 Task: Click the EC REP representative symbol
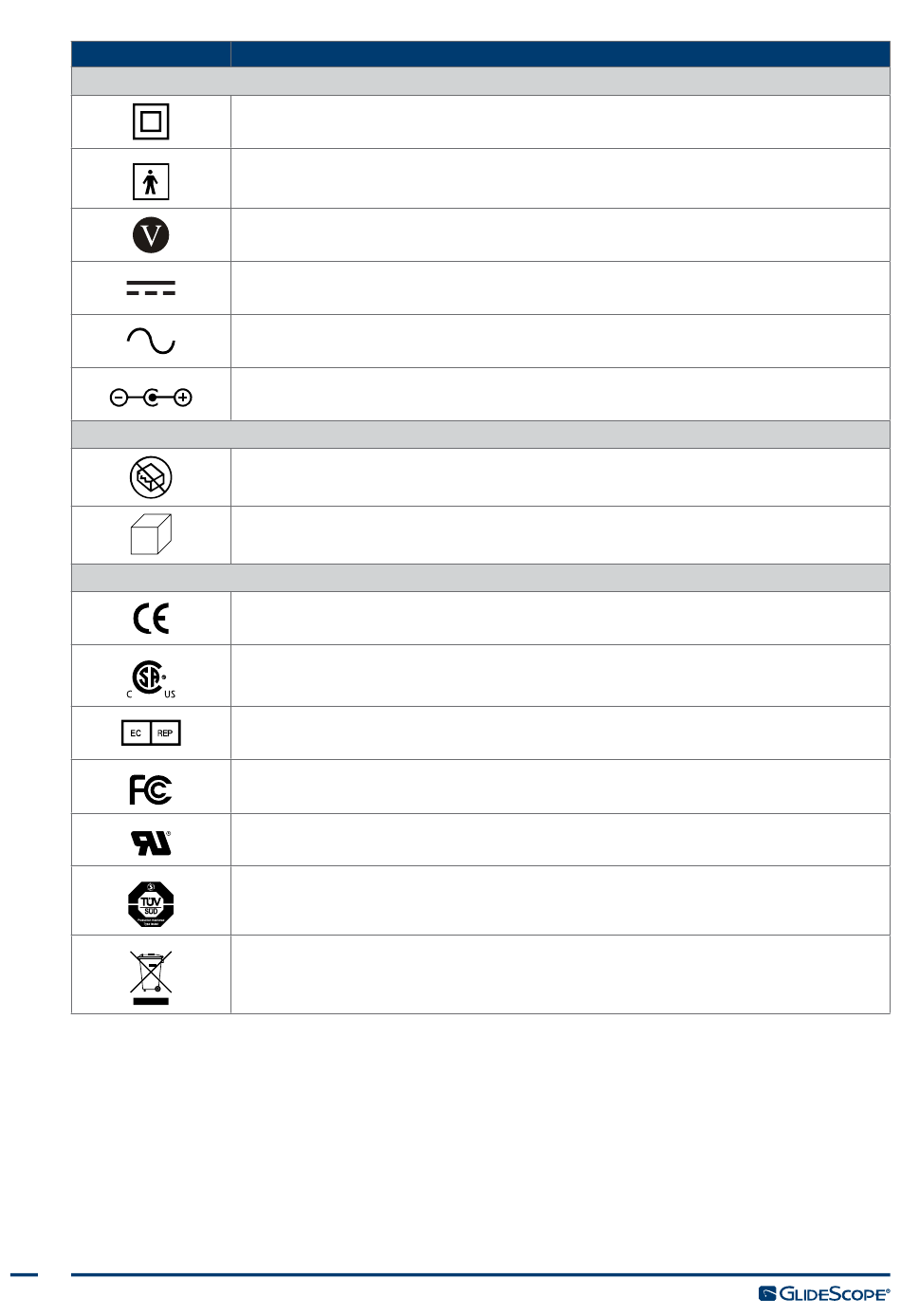151,732
